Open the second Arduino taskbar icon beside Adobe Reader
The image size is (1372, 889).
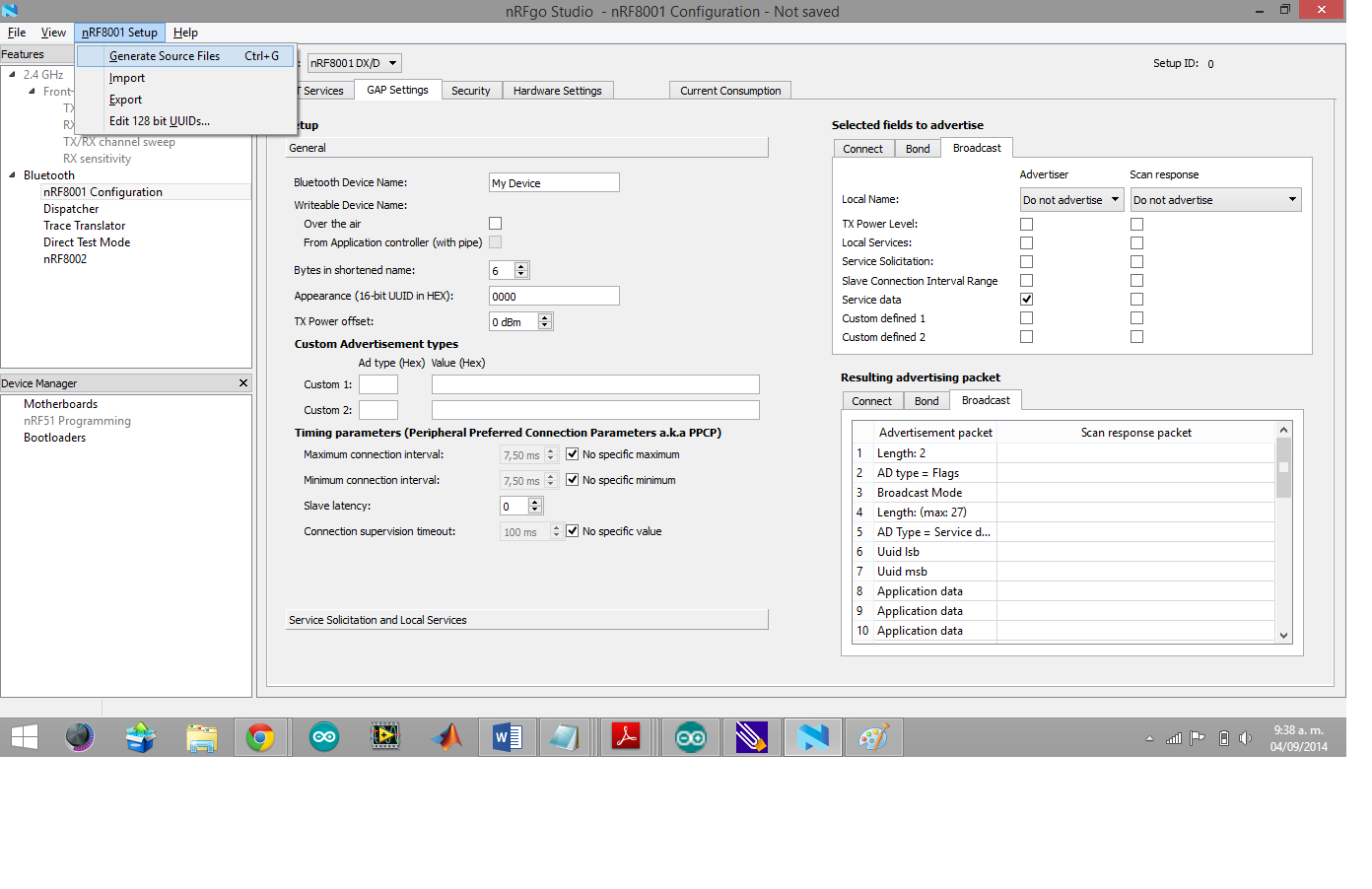tap(690, 737)
